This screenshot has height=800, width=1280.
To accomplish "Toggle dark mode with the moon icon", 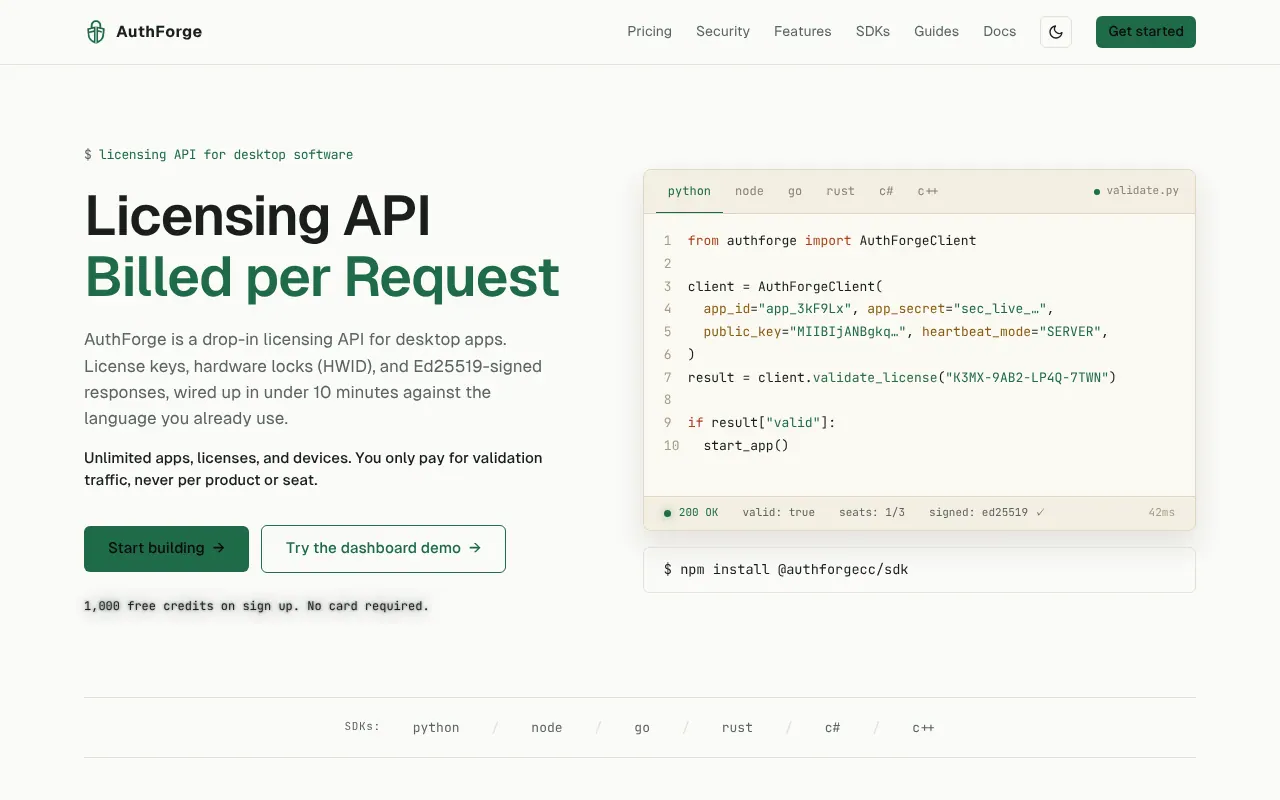I will click(x=1056, y=32).
